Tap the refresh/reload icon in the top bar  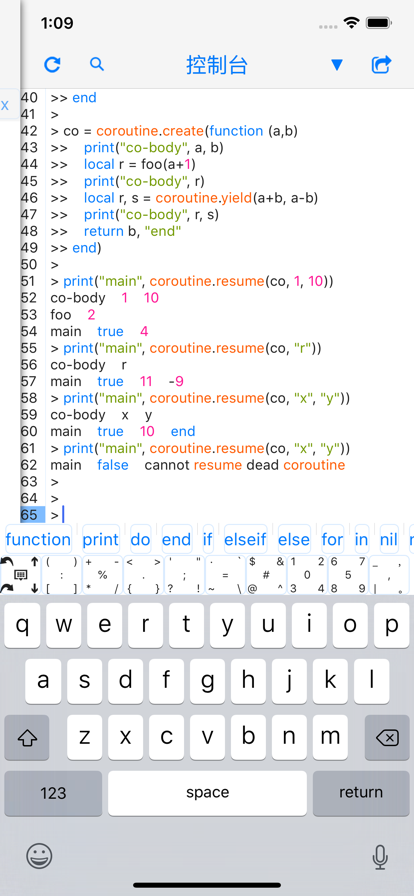pyautogui.click(x=52, y=65)
